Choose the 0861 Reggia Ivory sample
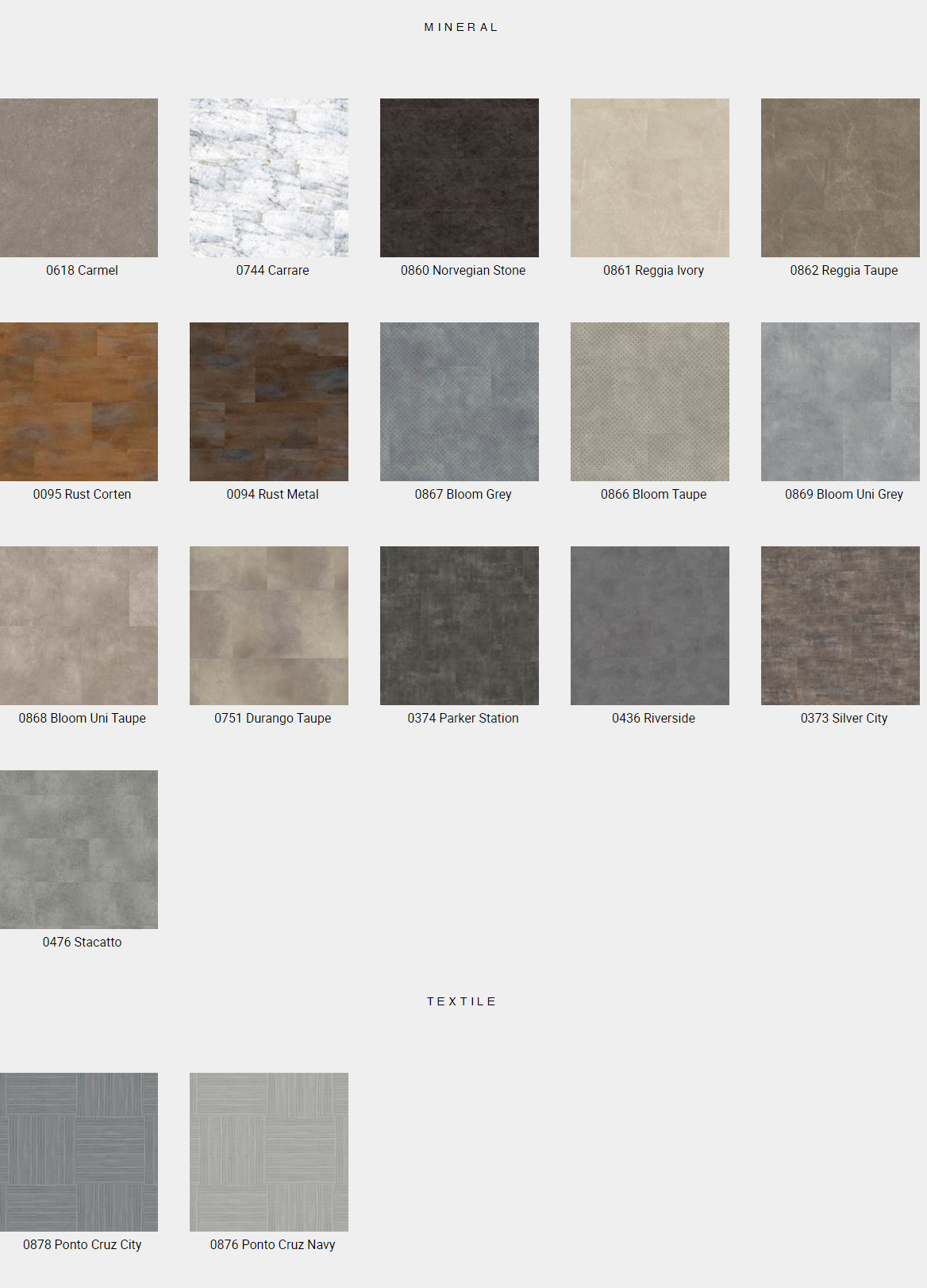This screenshot has height=1288, width=927. pyautogui.click(x=650, y=178)
